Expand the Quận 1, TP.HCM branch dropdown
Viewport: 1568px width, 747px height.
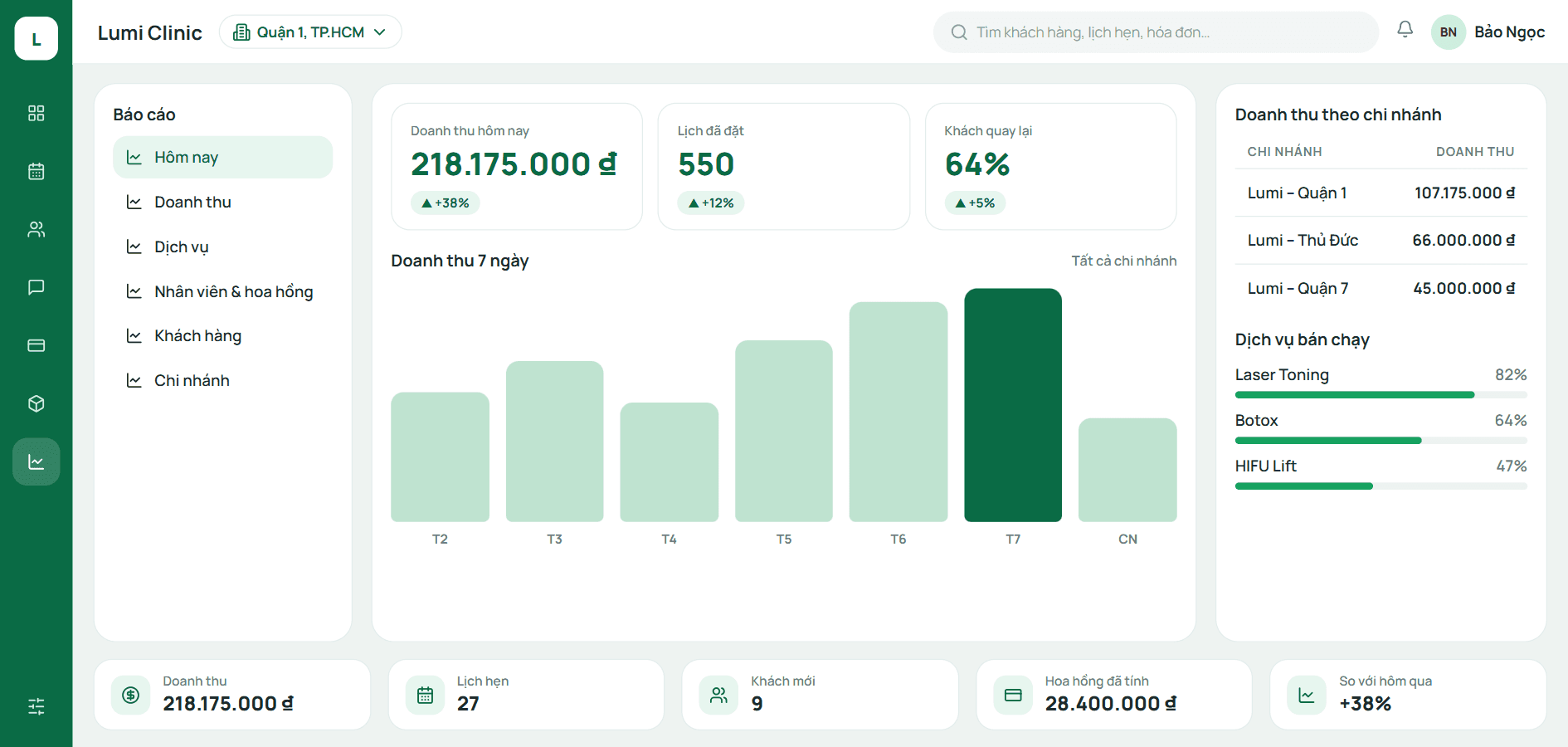click(x=310, y=32)
